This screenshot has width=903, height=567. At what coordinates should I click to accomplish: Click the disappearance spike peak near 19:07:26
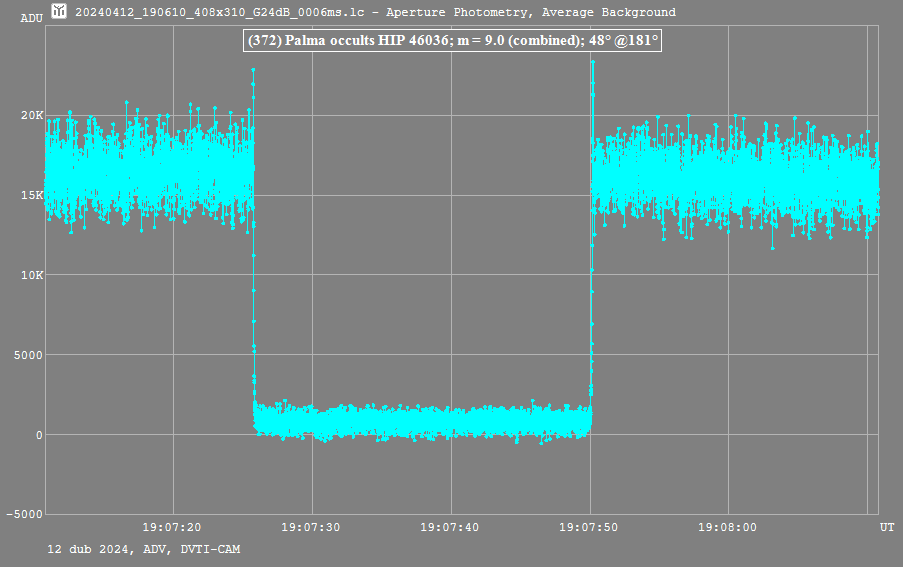pyautogui.click(x=253, y=70)
